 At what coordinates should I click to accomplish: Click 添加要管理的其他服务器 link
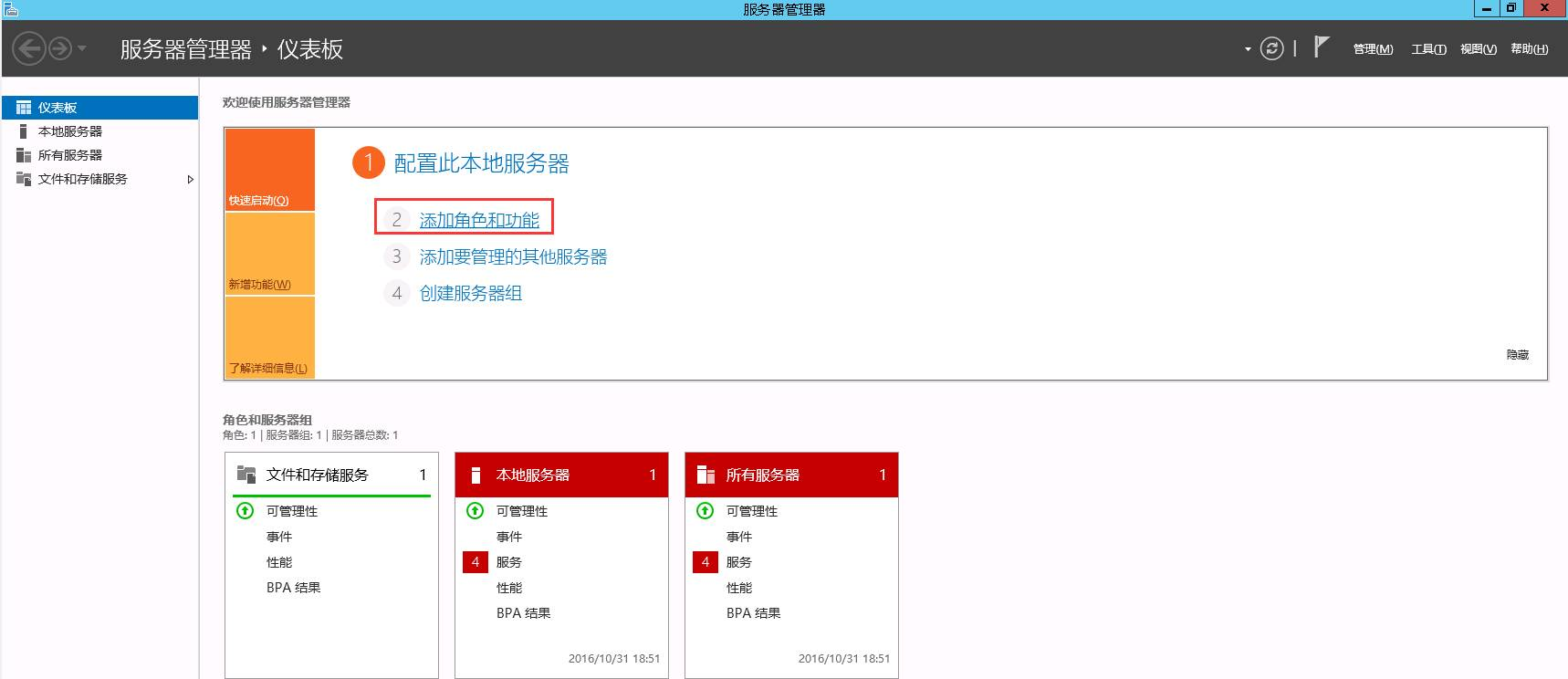pyautogui.click(x=513, y=256)
